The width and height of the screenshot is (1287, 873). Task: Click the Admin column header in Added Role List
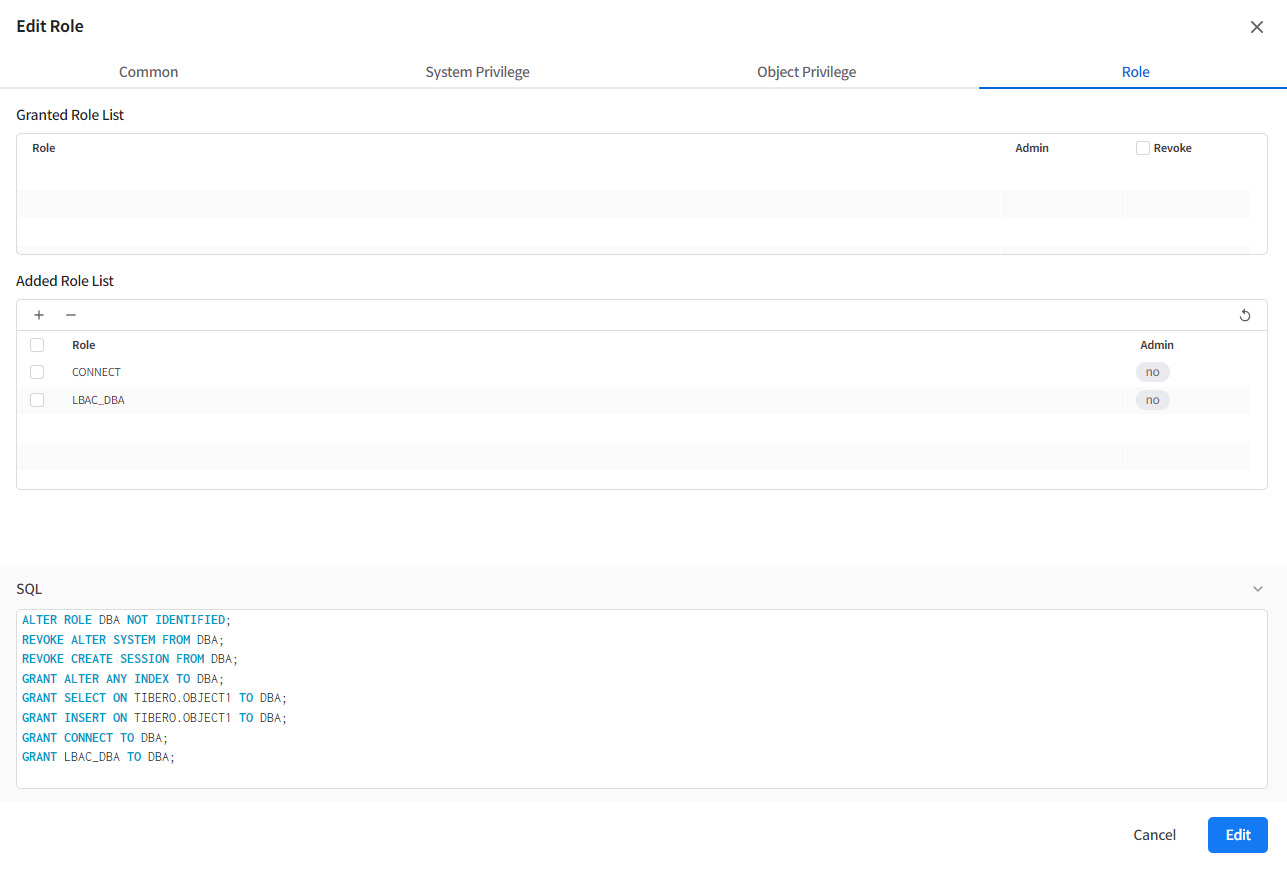point(1157,345)
